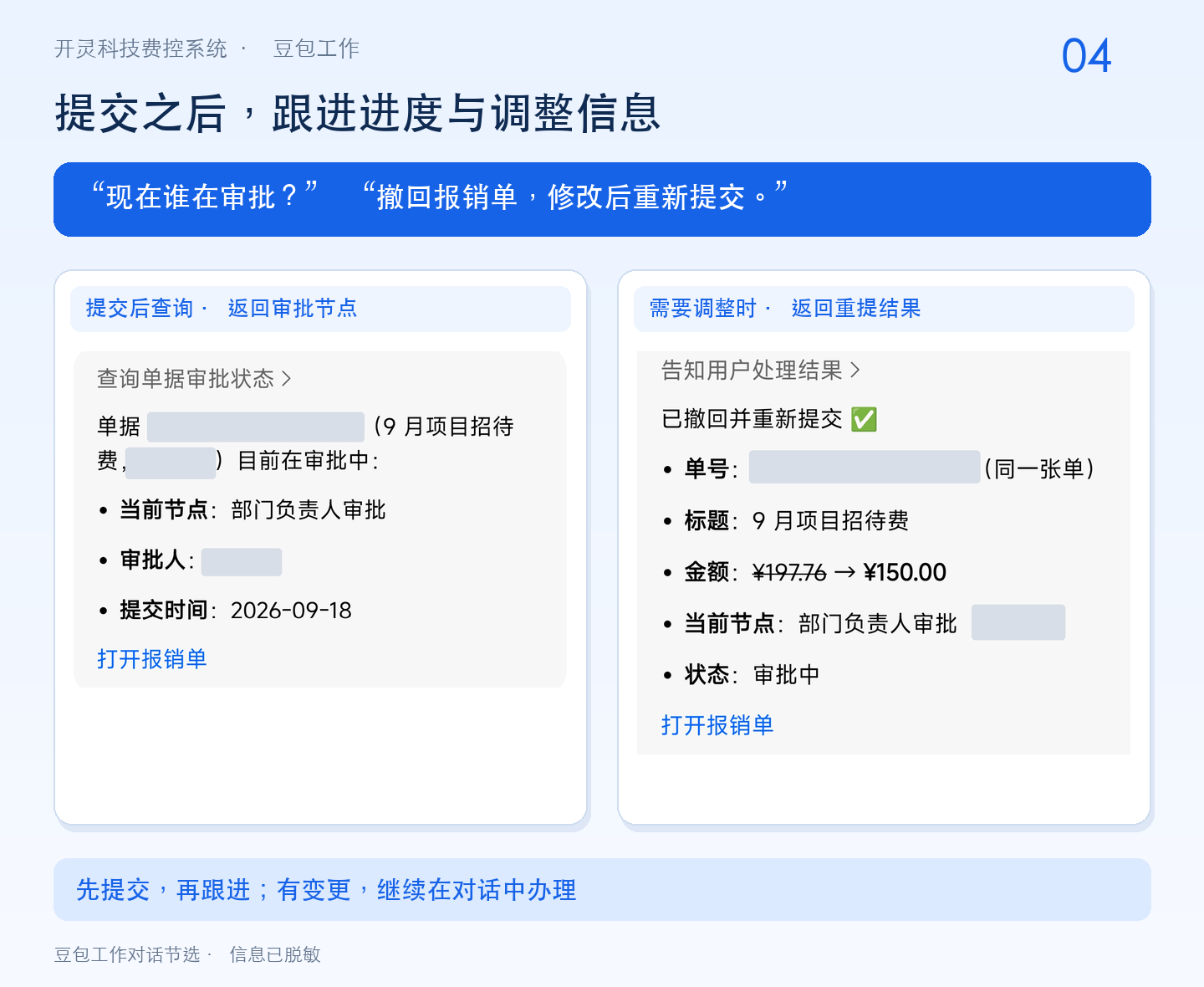
Task: Click 开灵科技费控系统 header text
Action: (140, 49)
